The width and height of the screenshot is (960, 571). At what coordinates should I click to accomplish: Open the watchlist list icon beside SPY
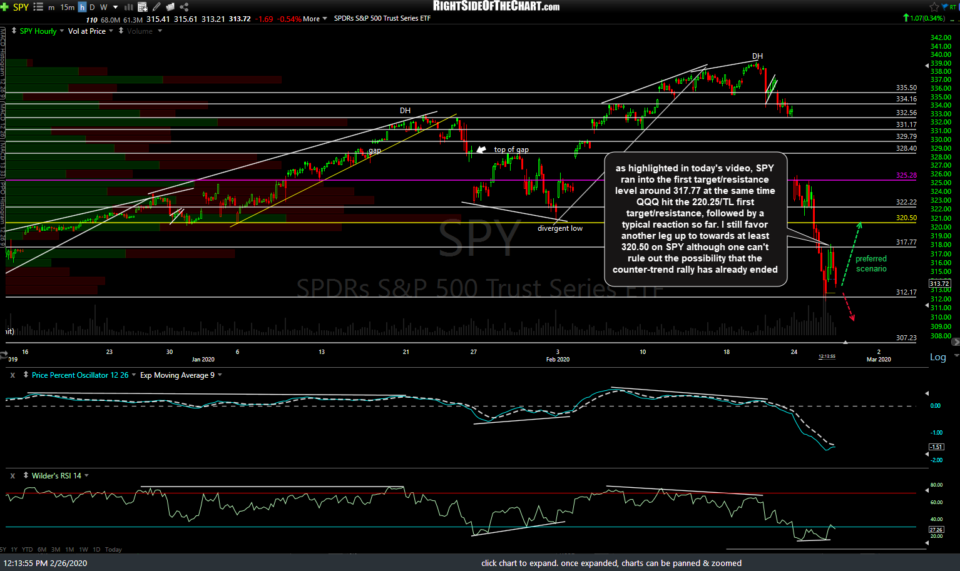38,7
